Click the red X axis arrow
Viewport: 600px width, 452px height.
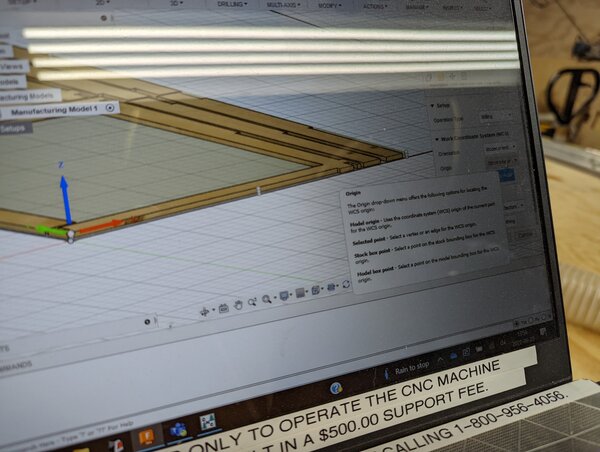coord(100,227)
